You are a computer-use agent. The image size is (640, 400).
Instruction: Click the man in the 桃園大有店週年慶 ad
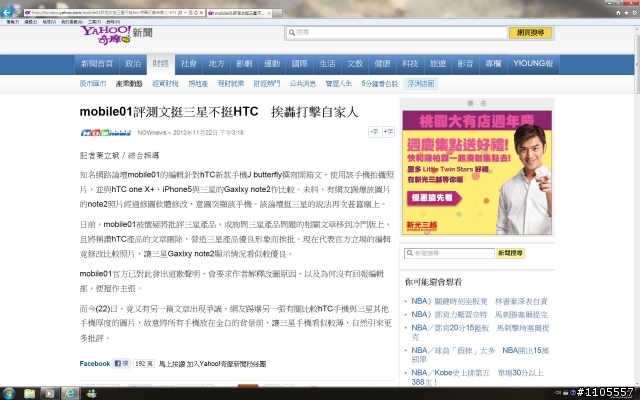(x=524, y=180)
